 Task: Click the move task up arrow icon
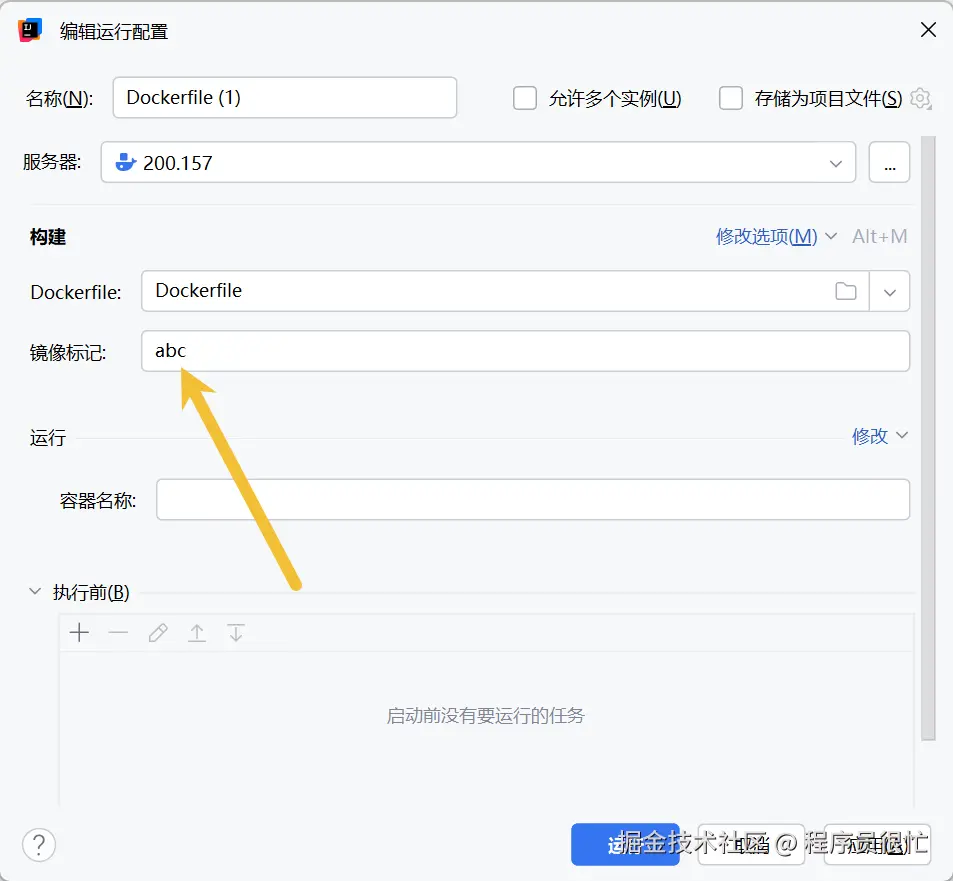coord(197,632)
